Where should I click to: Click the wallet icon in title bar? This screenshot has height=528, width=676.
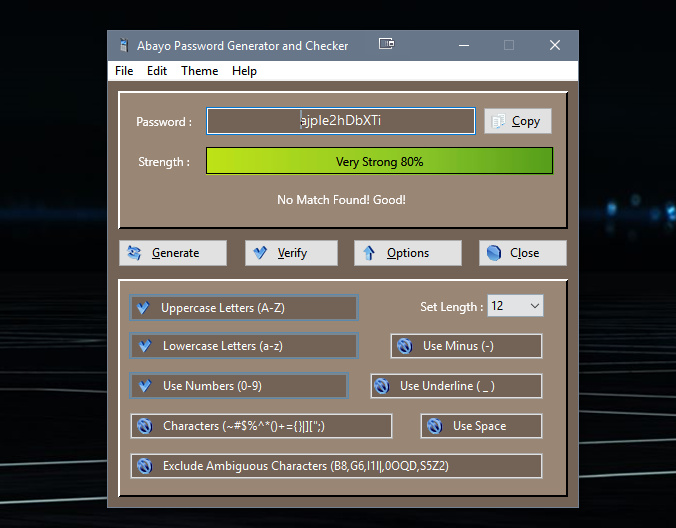(386, 44)
